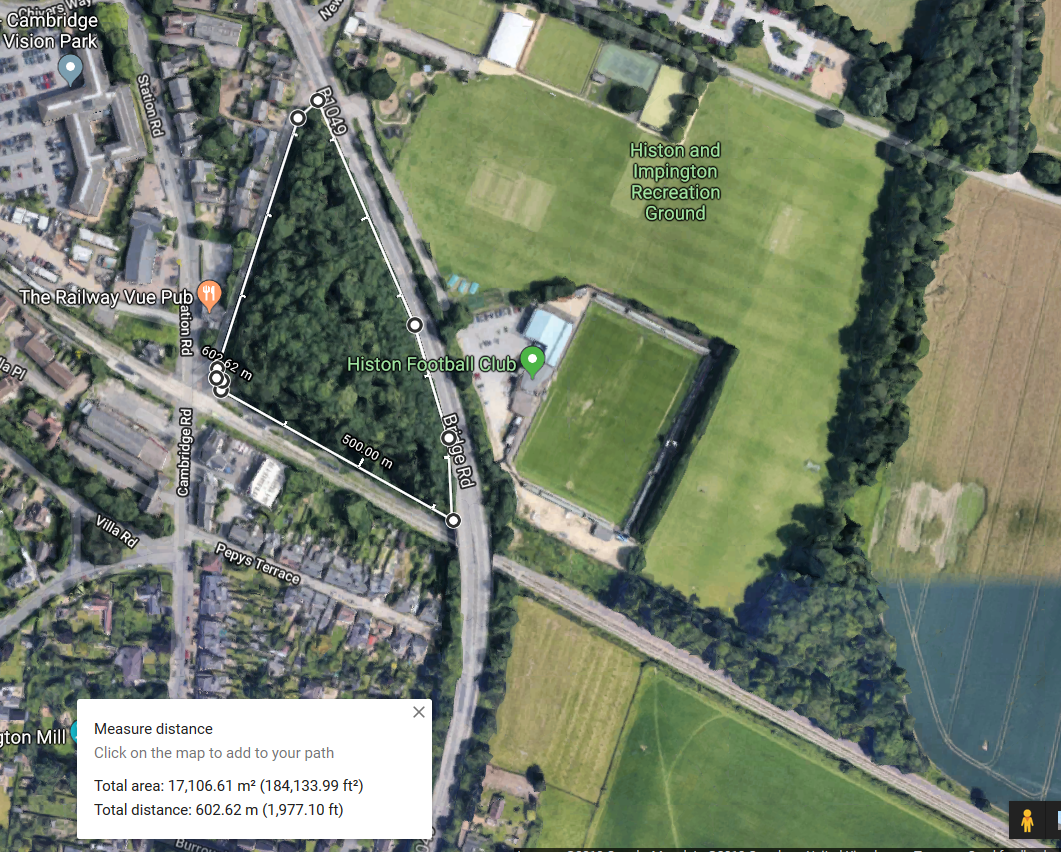Click the Cambridge Vision Park text label
1061x852 pixels.
50,30
